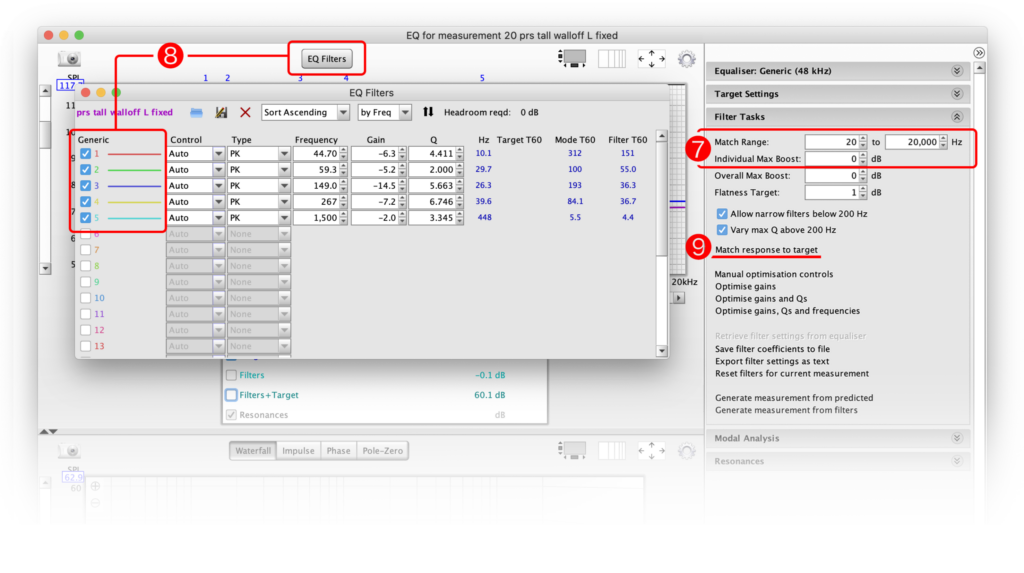
Task: Click the sort arrows icon beside by Freq
Action: pos(428,113)
